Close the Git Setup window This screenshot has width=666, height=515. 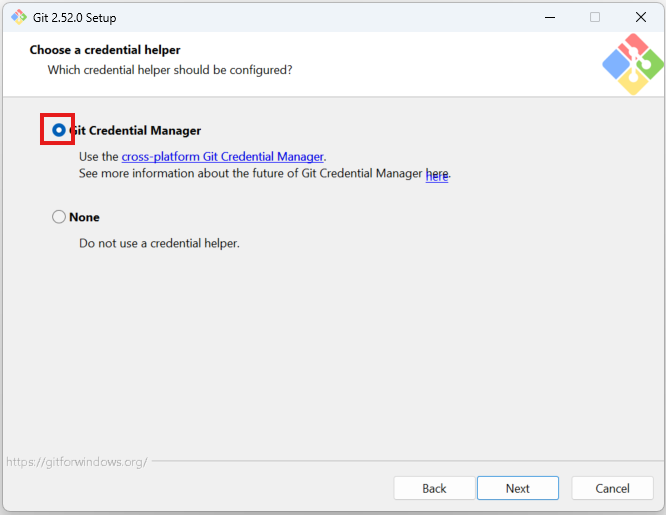pos(641,17)
